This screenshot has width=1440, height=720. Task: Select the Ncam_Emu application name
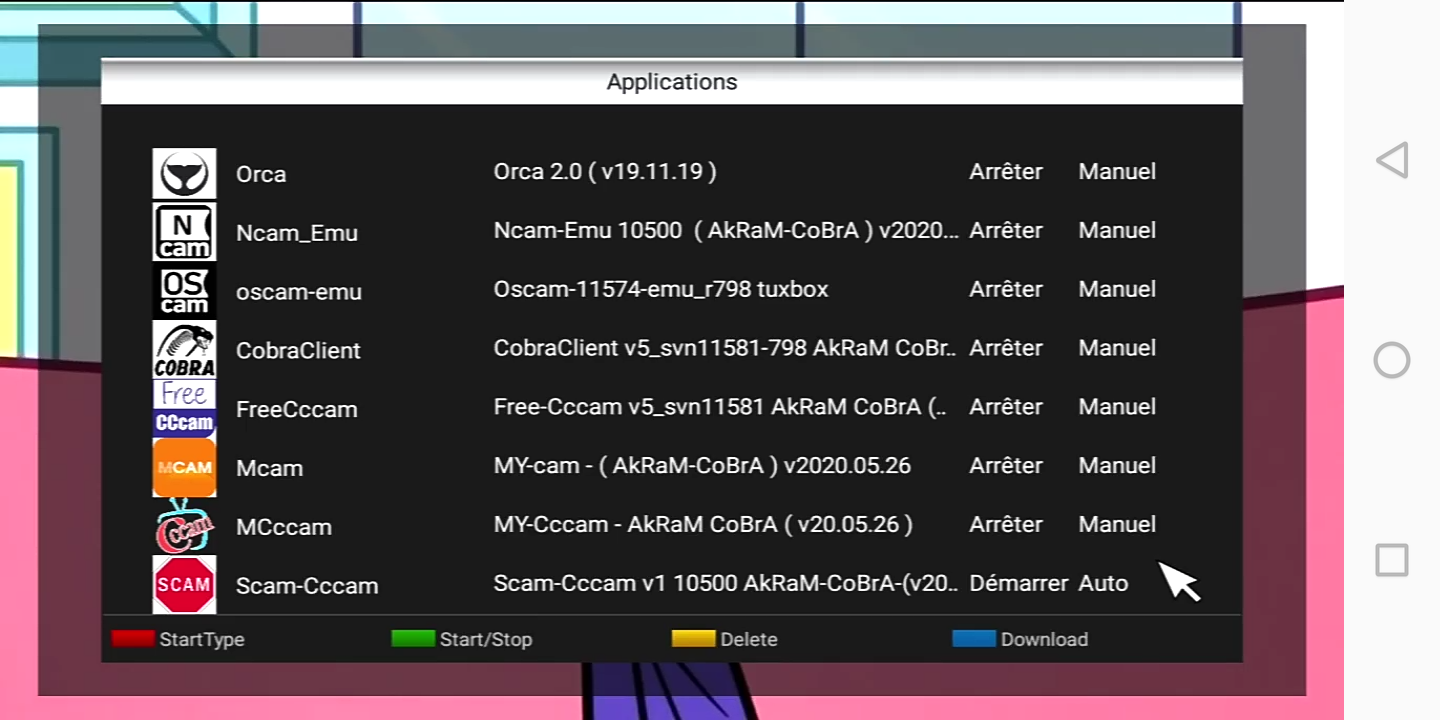[x=297, y=233]
